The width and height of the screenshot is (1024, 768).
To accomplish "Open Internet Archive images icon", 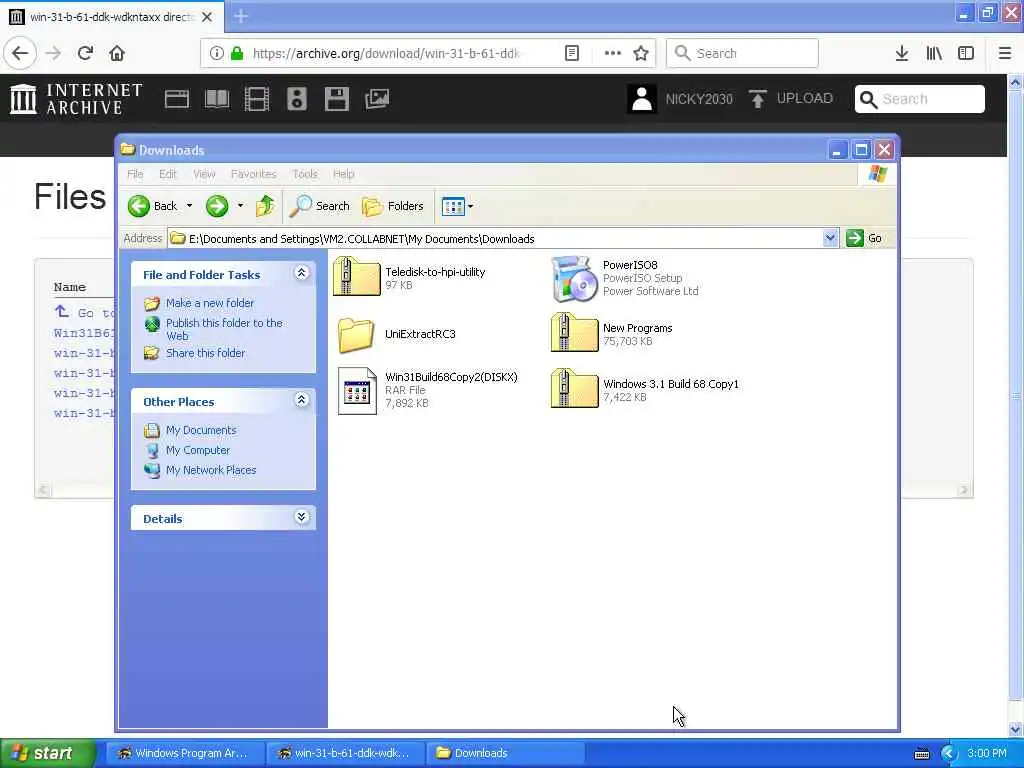I will (x=377, y=99).
